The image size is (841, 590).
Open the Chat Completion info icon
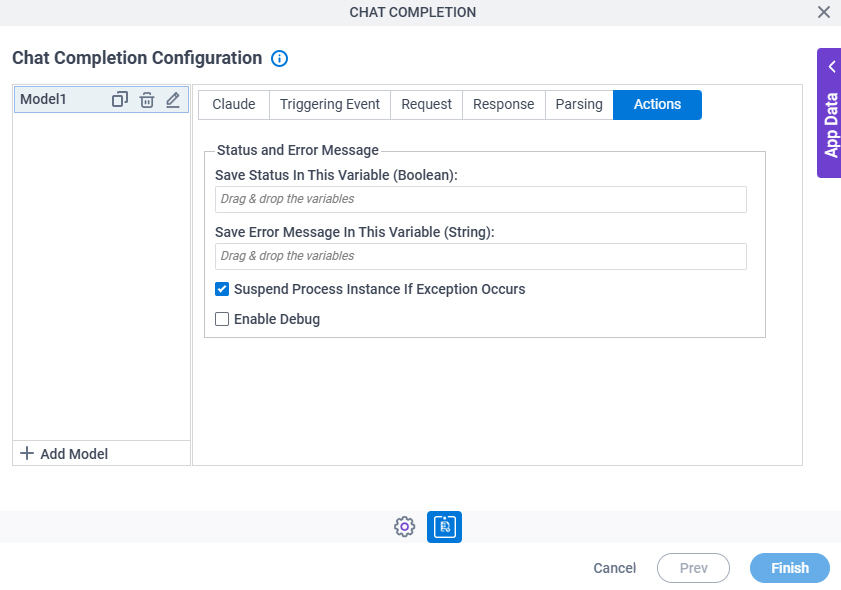click(x=279, y=58)
